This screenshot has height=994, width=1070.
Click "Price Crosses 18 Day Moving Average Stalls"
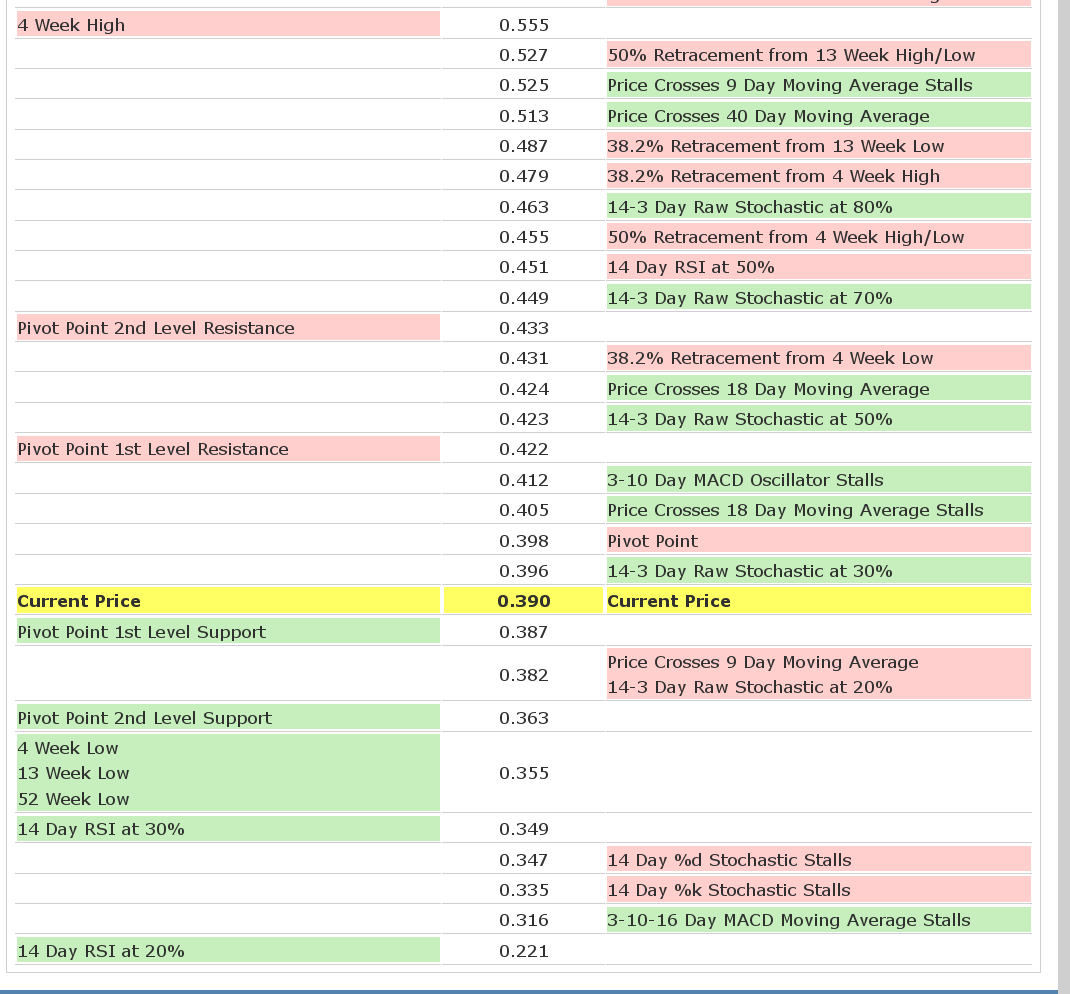coord(795,510)
